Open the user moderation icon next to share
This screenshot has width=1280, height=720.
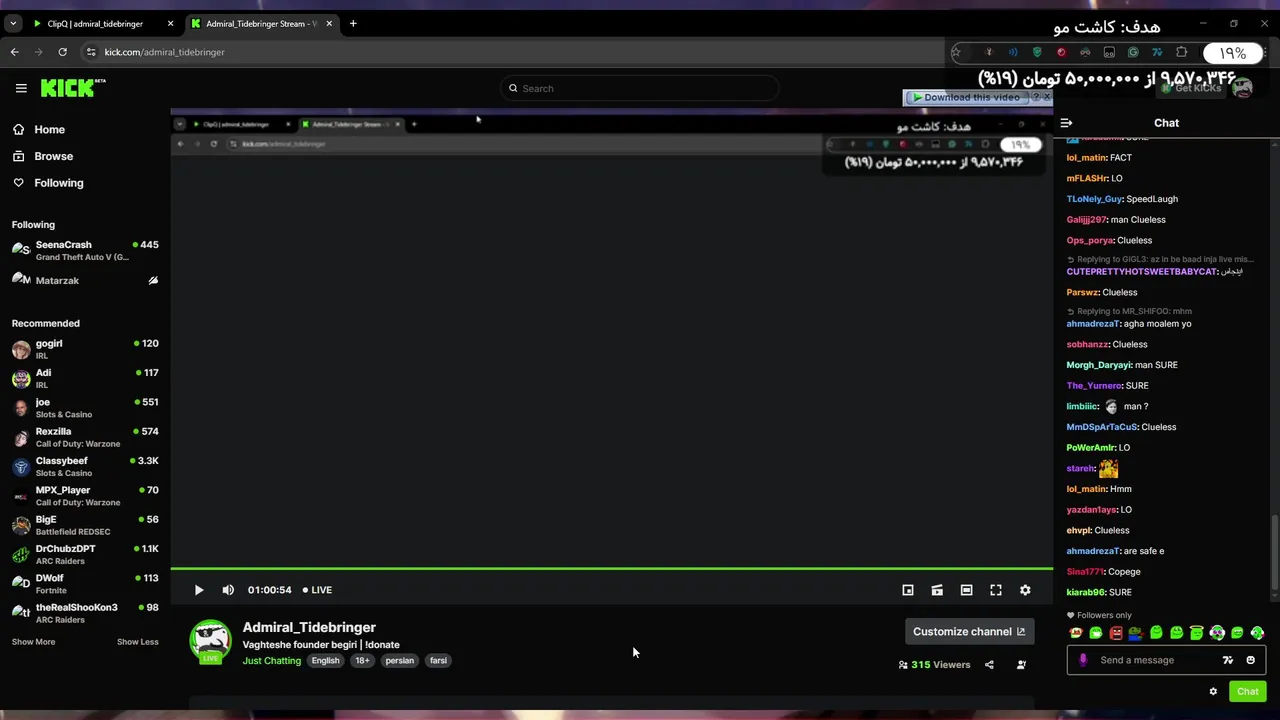[1021, 665]
